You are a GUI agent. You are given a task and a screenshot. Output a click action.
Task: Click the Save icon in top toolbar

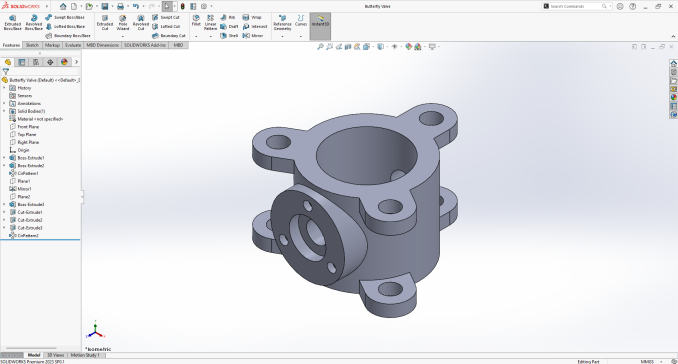point(105,6)
